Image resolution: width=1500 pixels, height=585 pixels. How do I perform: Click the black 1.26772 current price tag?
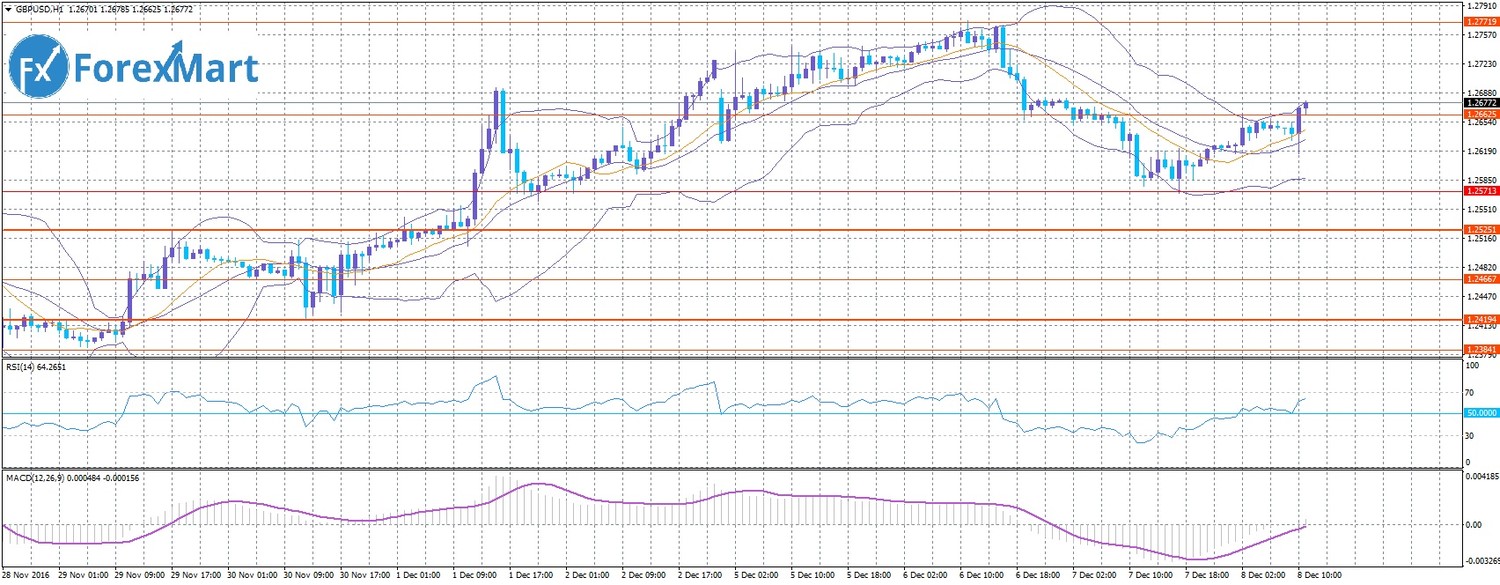(x=1480, y=102)
